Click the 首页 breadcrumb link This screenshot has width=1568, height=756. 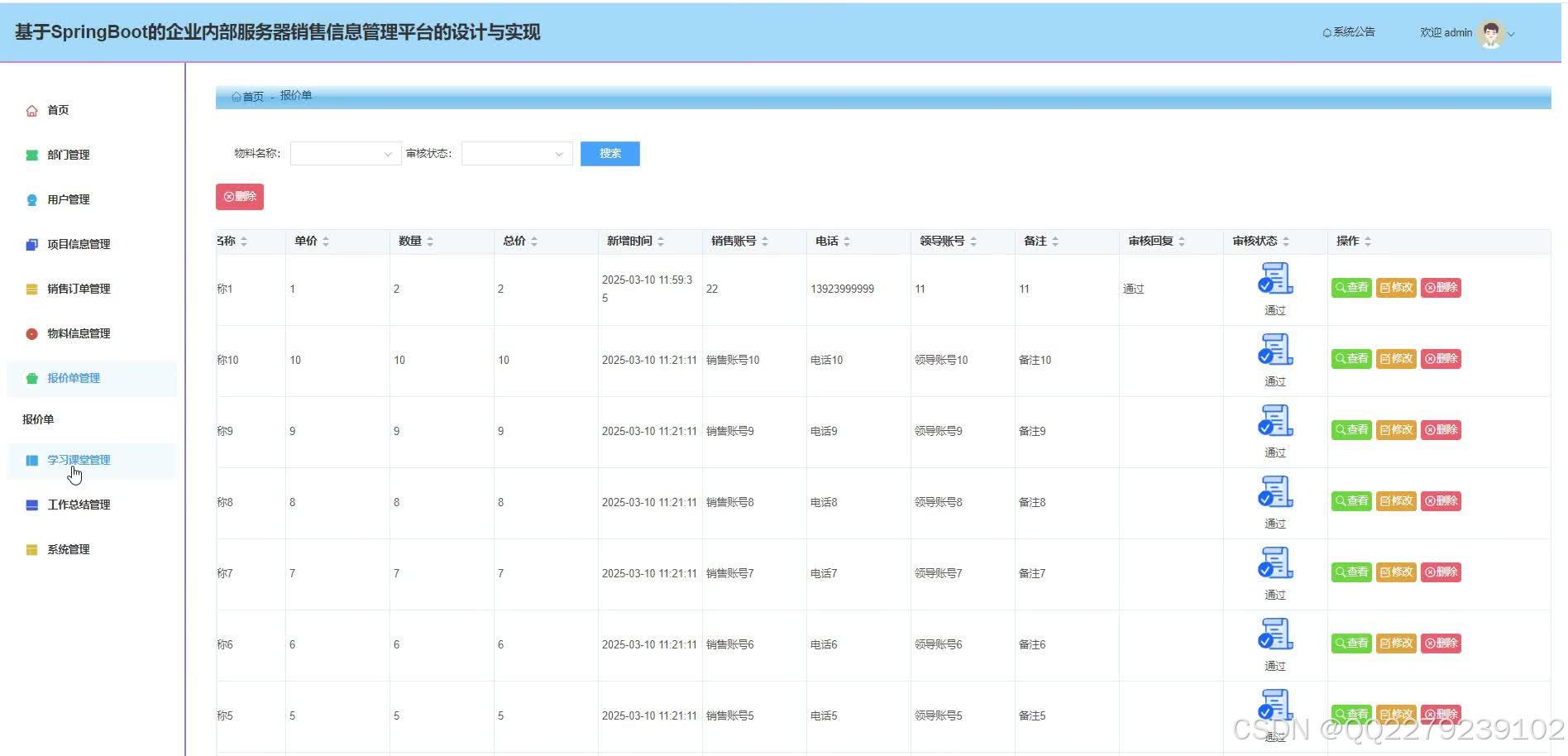[248, 97]
